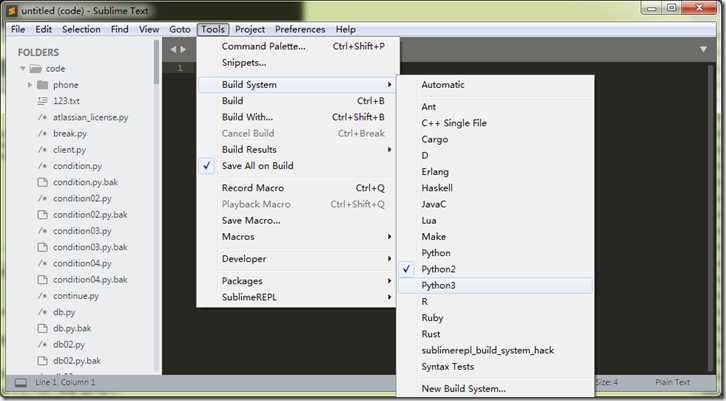The width and height of the screenshot is (726, 401).
Task: Toggle side bar using status bar panel icon
Action: 21,382
